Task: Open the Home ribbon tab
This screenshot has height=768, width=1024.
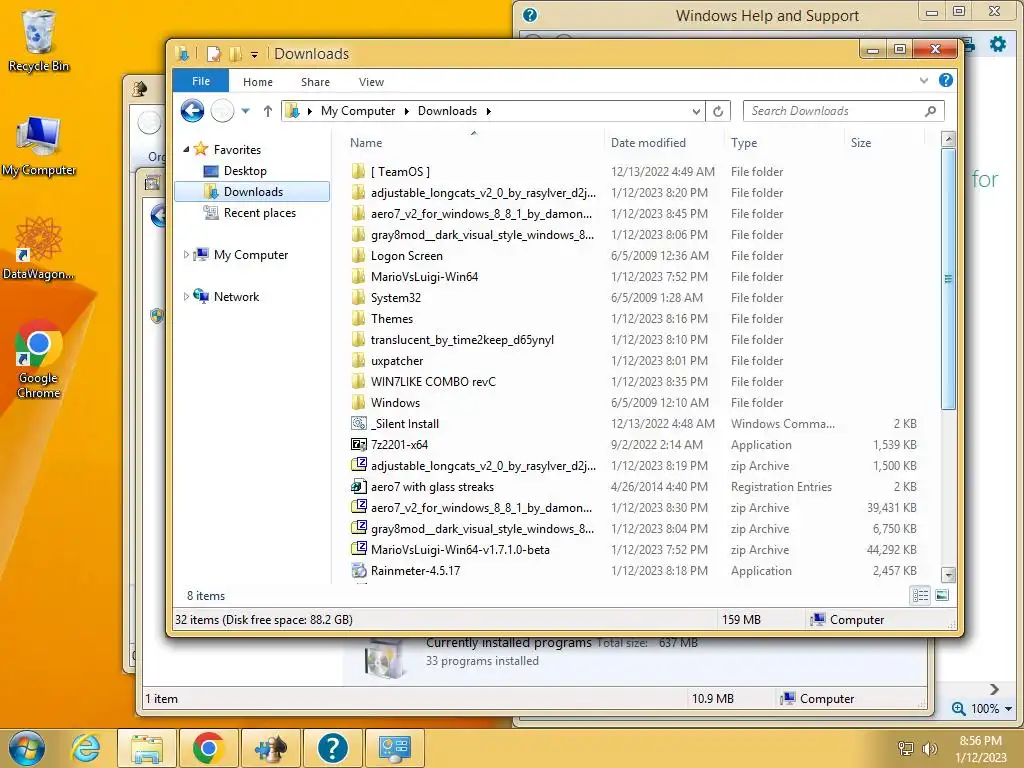Action: click(x=257, y=82)
